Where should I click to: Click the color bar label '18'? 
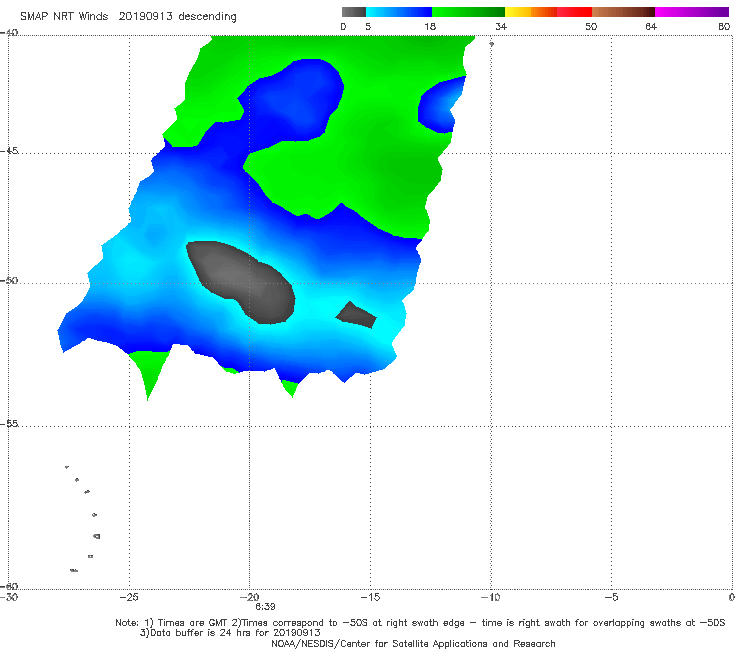430,27
